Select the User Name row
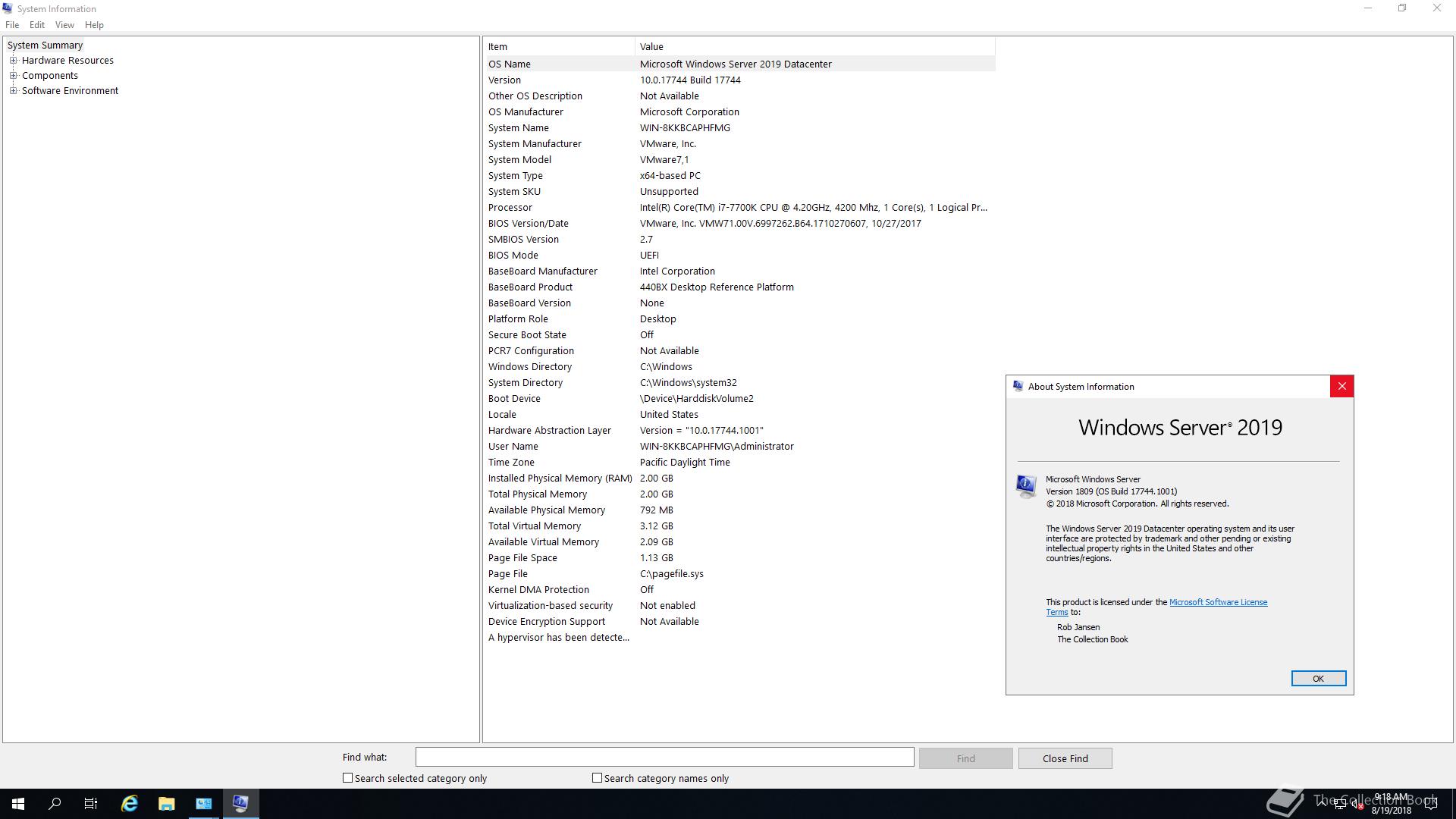1456x819 pixels. (x=740, y=446)
